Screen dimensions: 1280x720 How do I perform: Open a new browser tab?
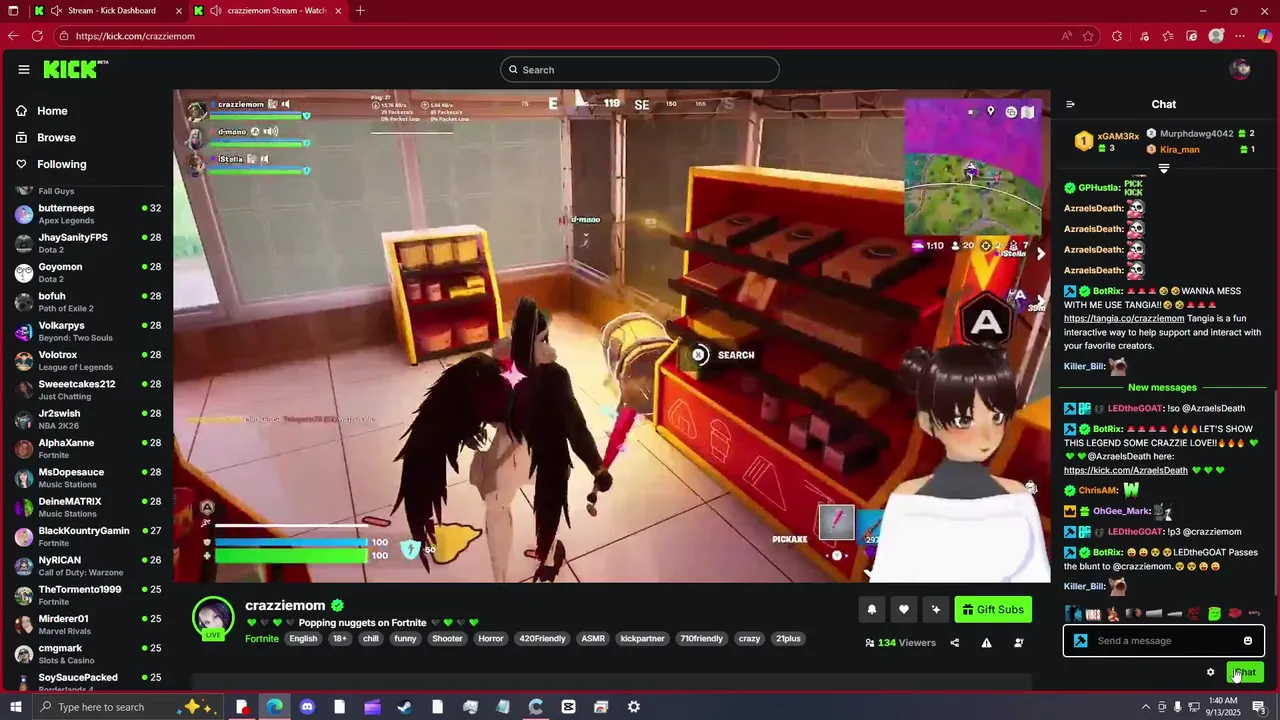pos(360,11)
